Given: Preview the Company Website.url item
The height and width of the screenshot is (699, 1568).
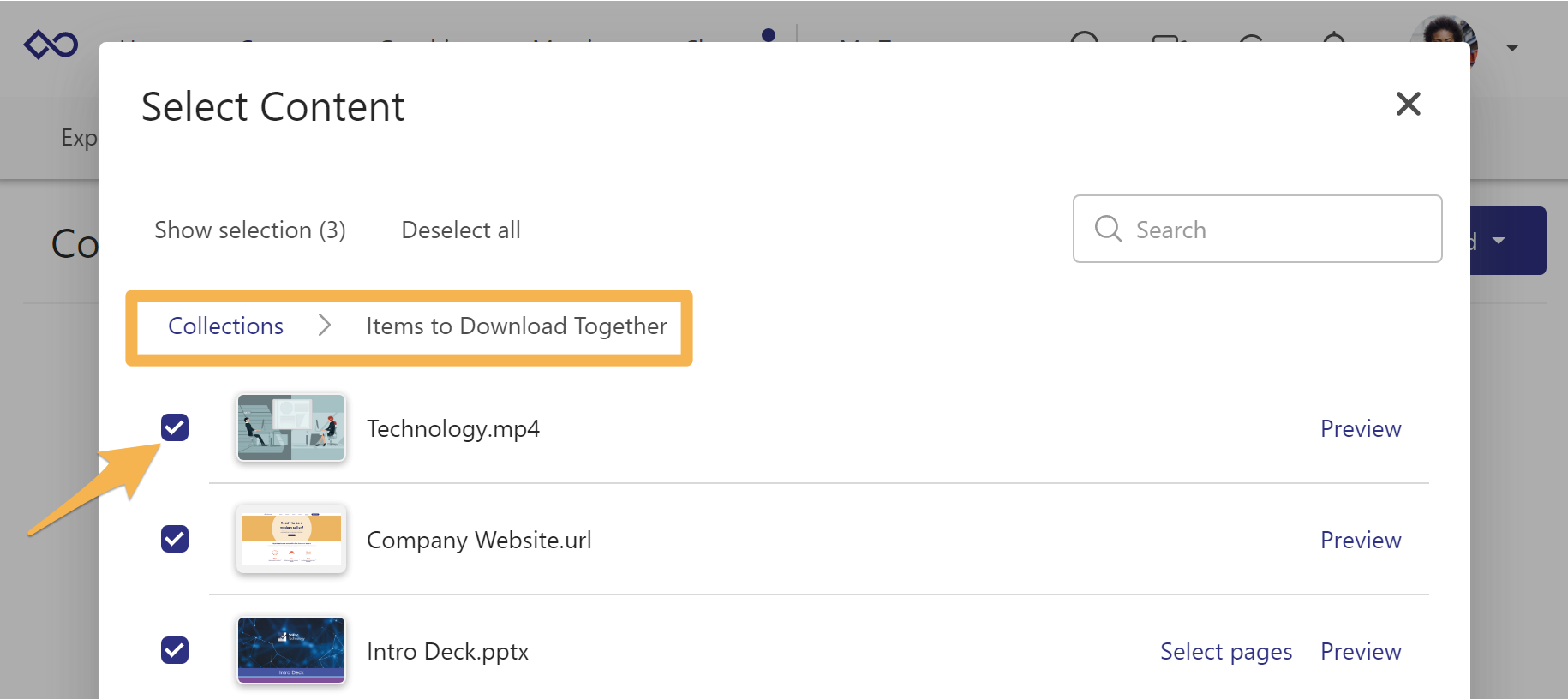Looking at the screenshot, I should pyautogui.click(x=1360, y=541).
